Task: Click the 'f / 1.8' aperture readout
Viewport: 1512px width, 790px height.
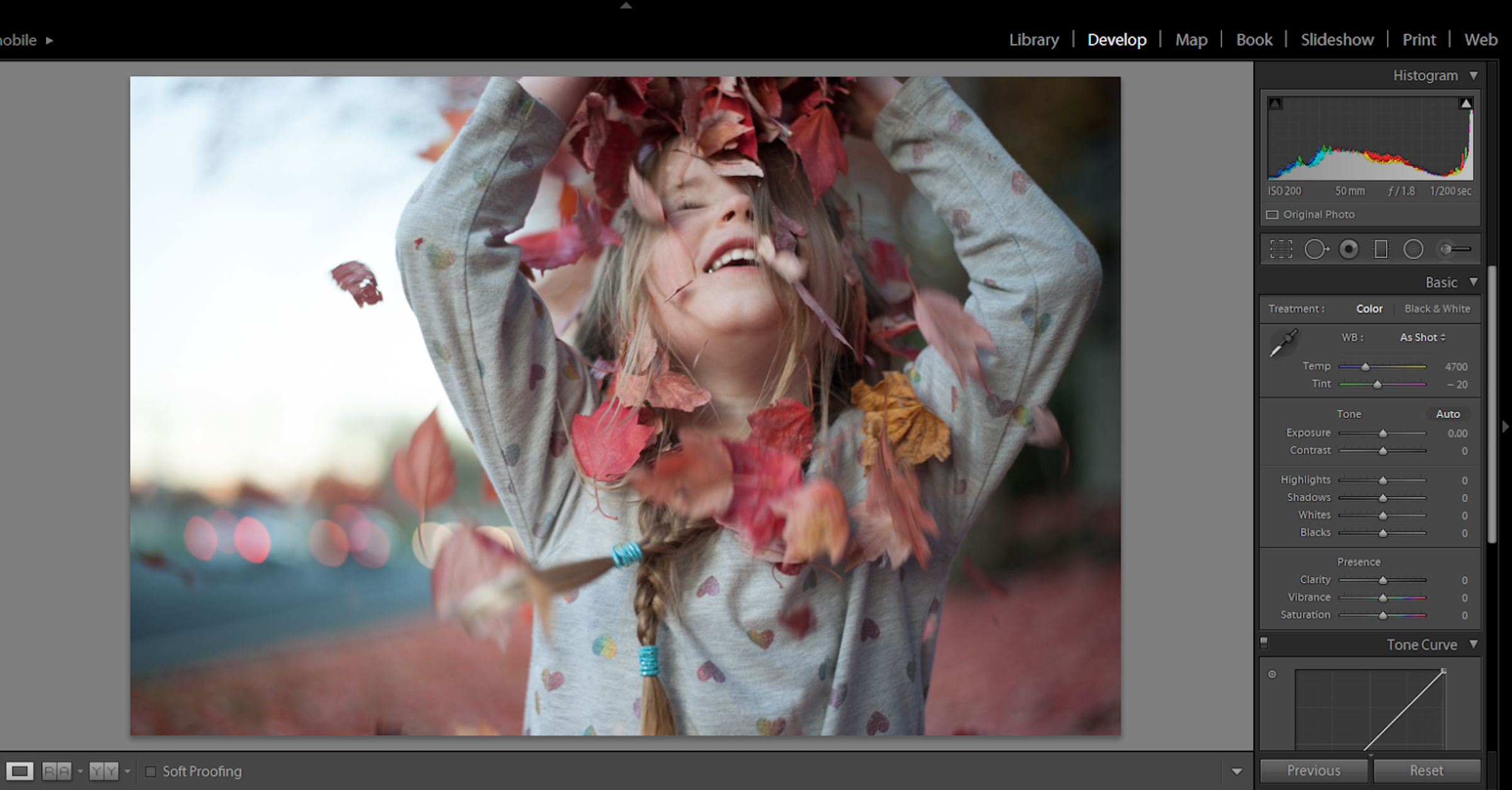Action: pyautogui.click(x=1401, y=191)
